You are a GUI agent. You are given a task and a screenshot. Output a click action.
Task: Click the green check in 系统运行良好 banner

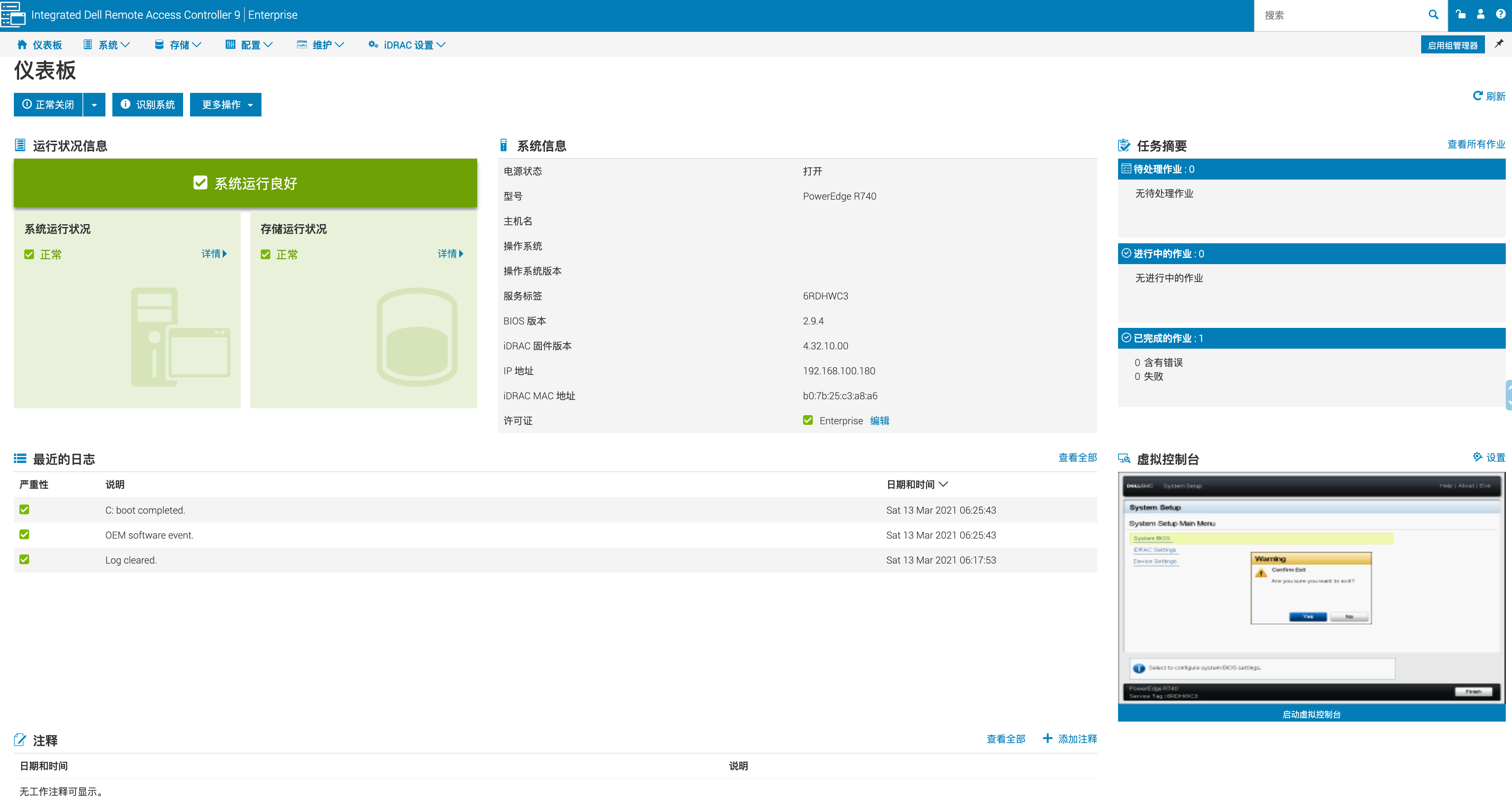200,183
